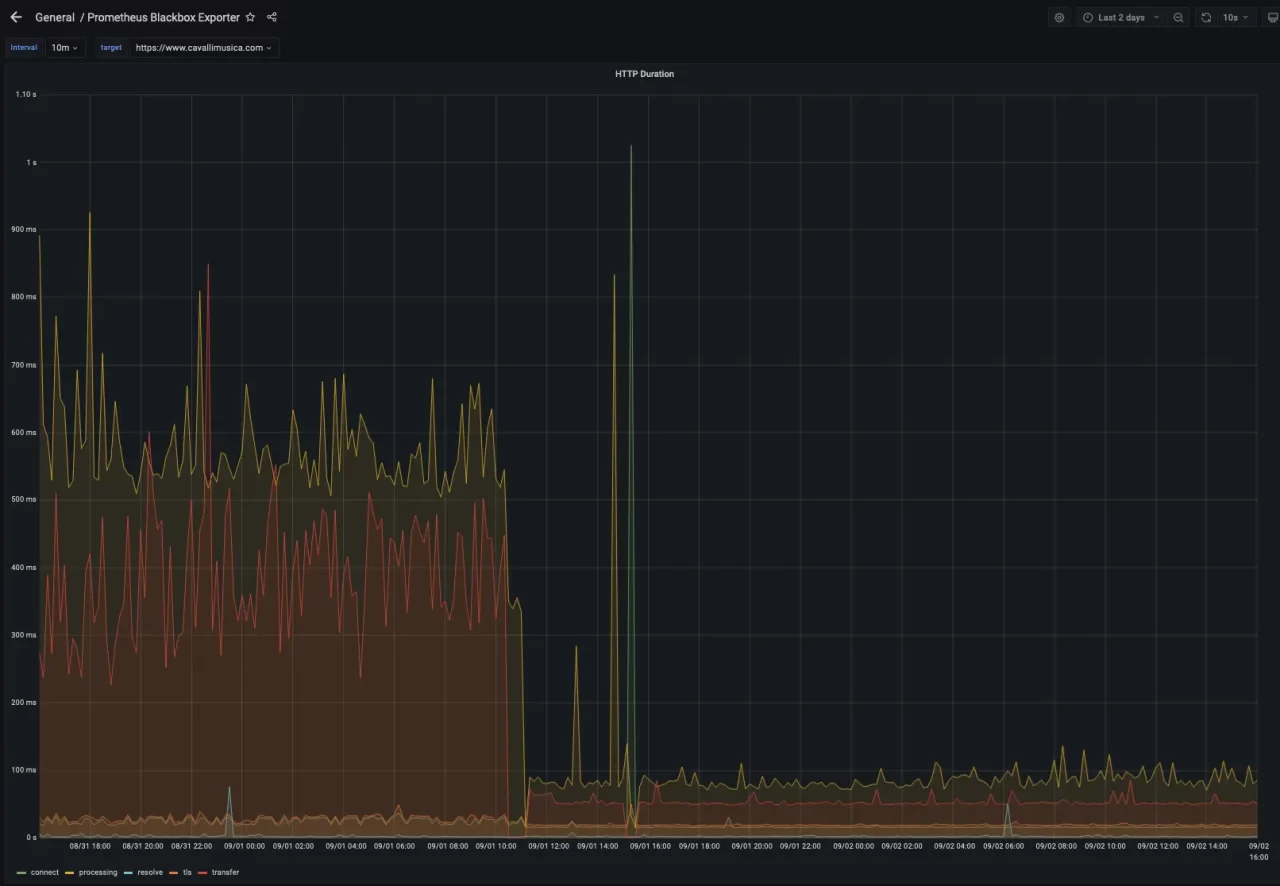Cycle view mode with monitor icon
Screen dimensions: 1280x886
point(1272,17)
